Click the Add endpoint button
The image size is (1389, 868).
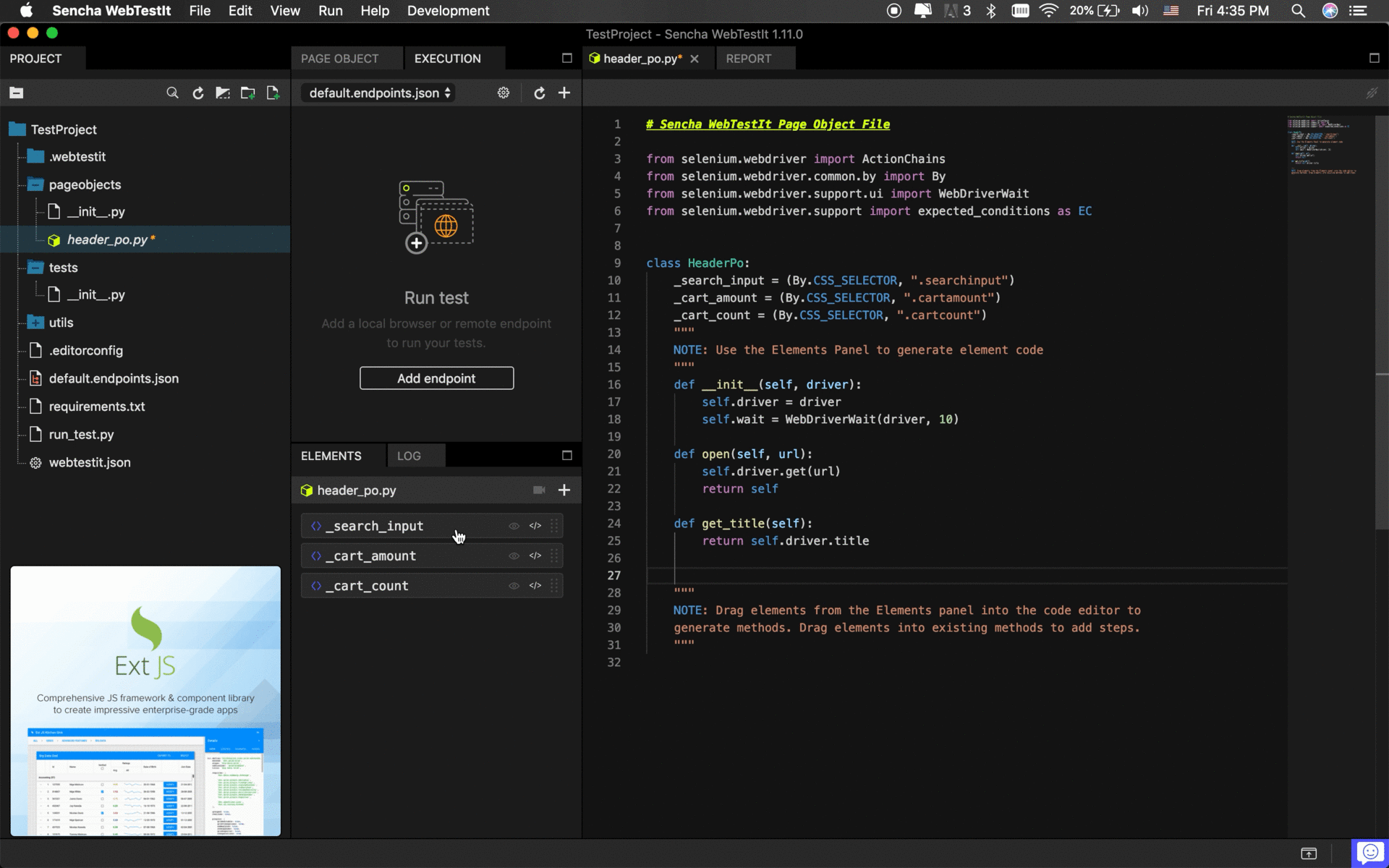(x=437, y=378)
